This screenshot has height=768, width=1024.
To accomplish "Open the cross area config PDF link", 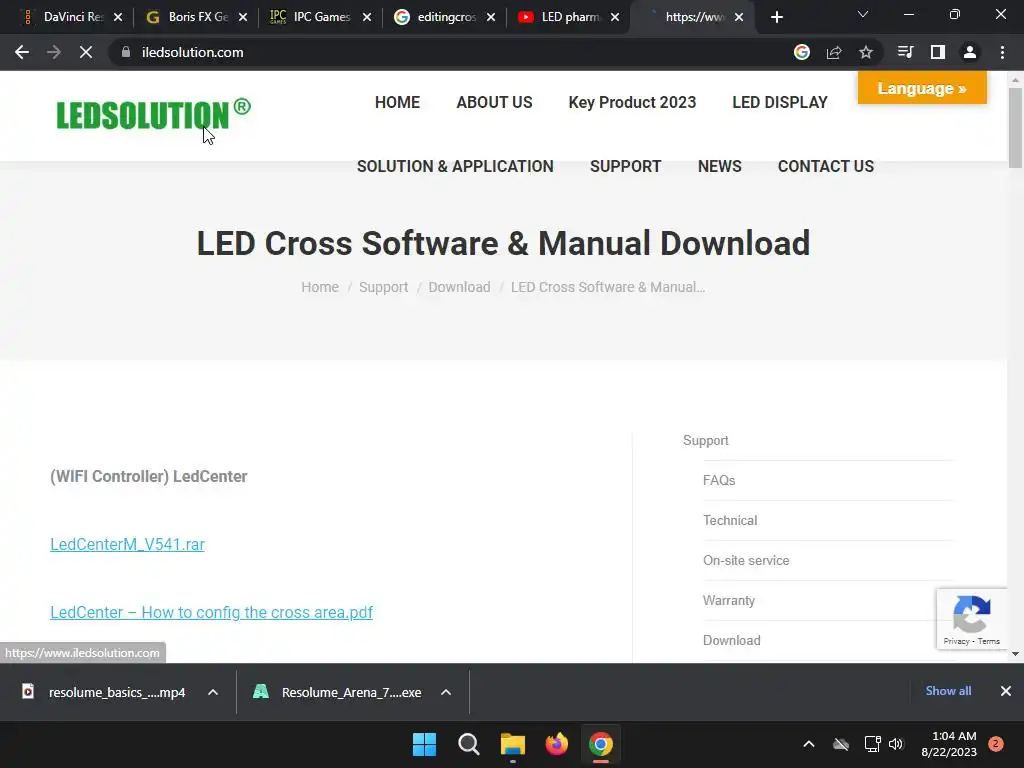I will tap(212, 613).
